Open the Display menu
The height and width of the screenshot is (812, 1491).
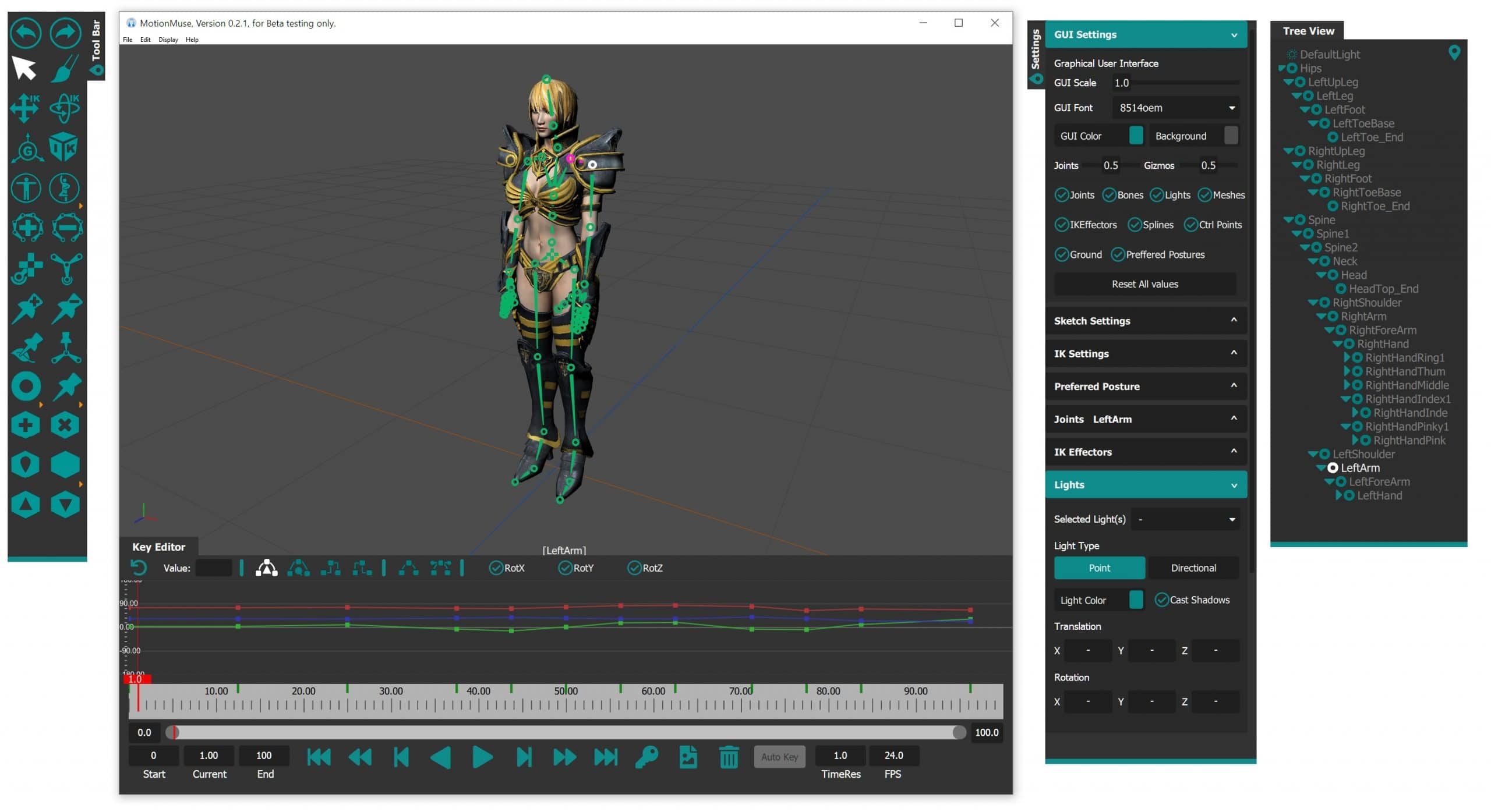pyautogui.click(x=168, y=40)
